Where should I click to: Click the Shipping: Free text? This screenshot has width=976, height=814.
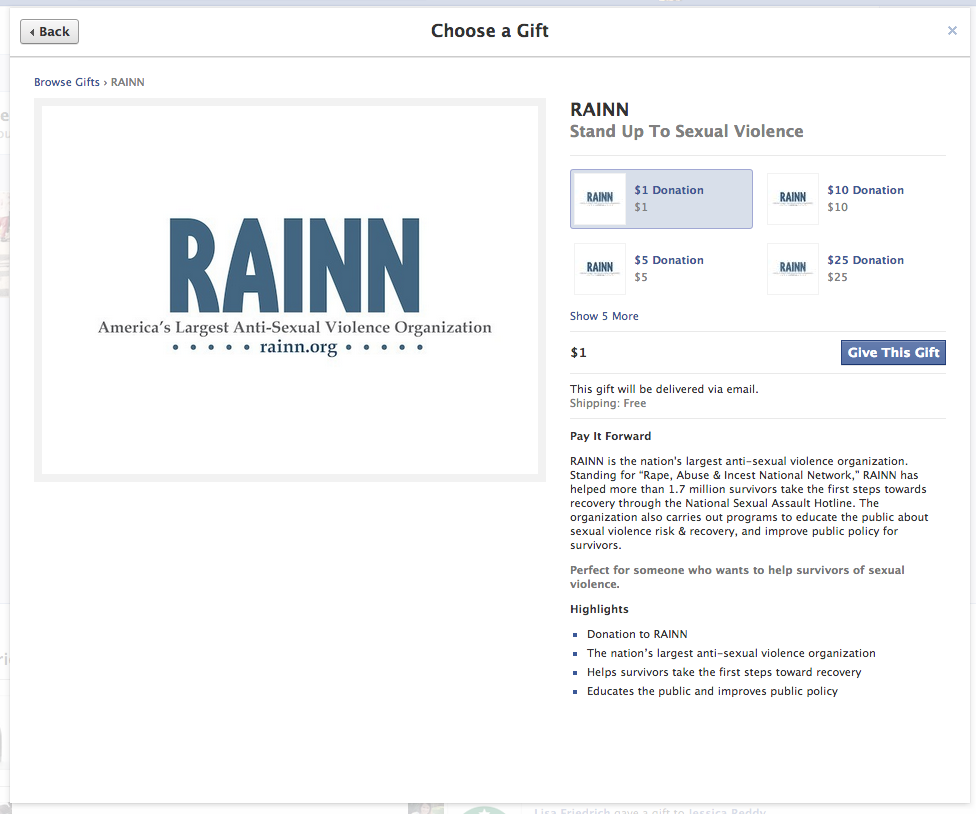click(x=608, y=403)
